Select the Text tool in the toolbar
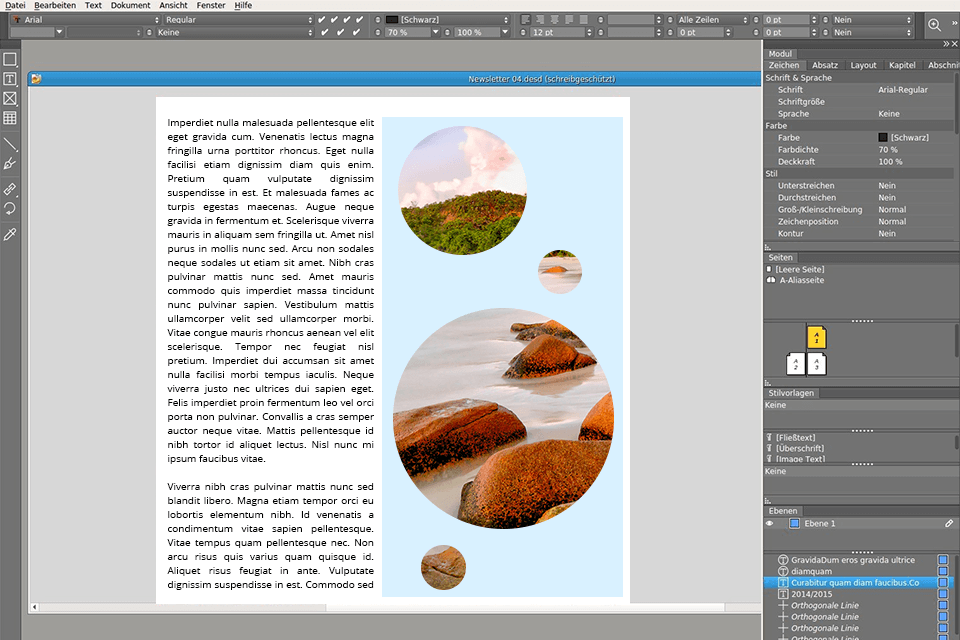 (11, 79)
